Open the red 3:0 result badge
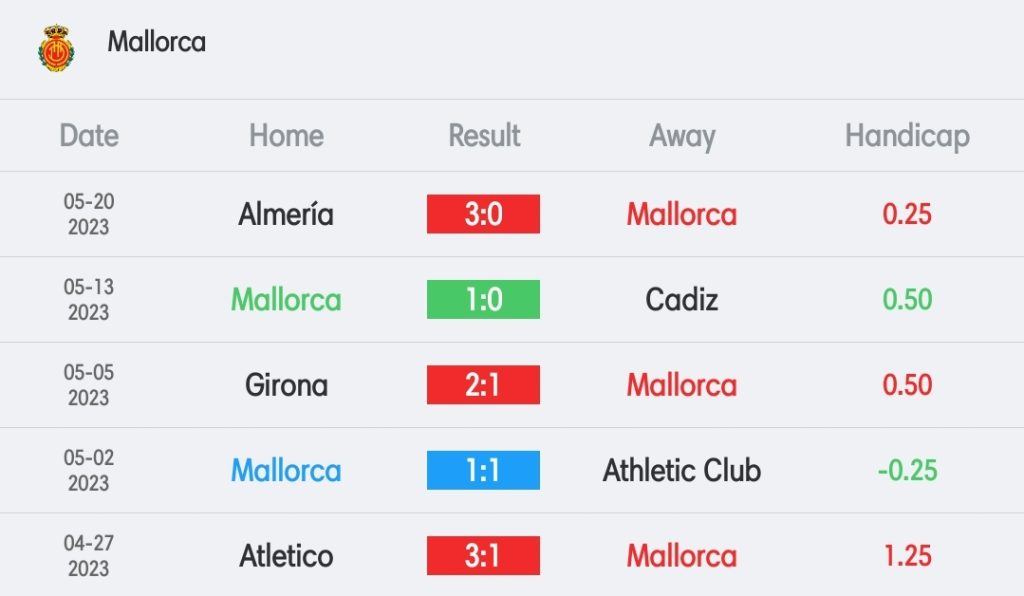Viewport: 1024px width, 596px height. pyautogui.click(x=483, y=214)
